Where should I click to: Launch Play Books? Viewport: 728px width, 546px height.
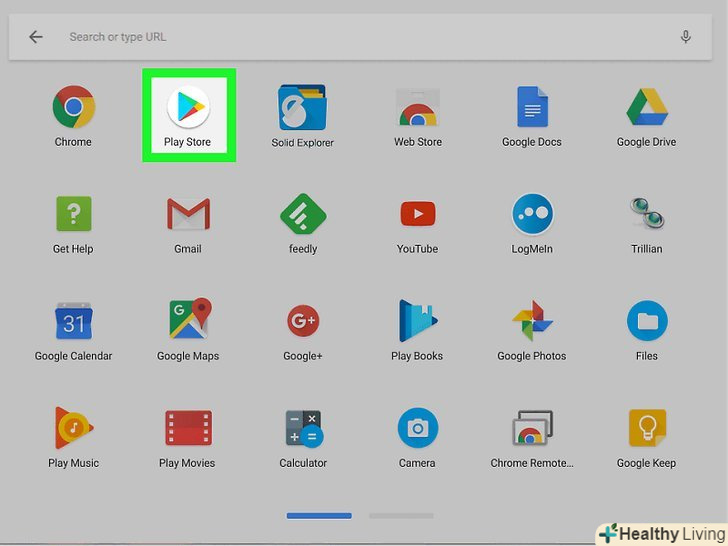click(417, 321)
